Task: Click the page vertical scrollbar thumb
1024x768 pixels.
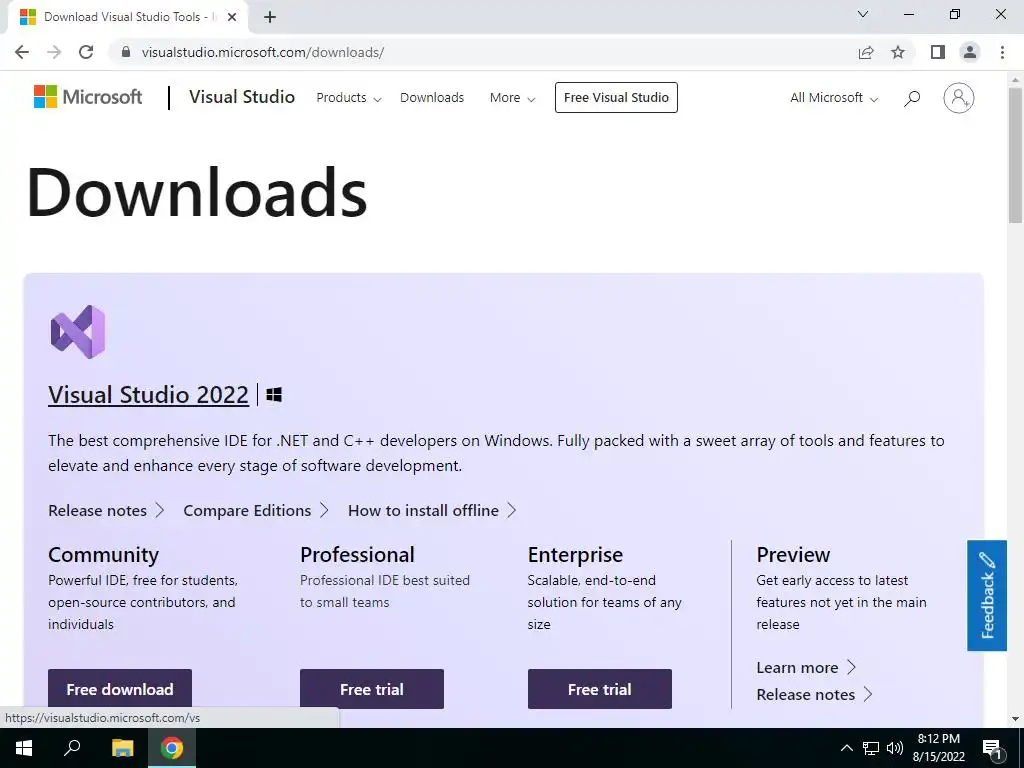Action: [x=1016, y=155]
